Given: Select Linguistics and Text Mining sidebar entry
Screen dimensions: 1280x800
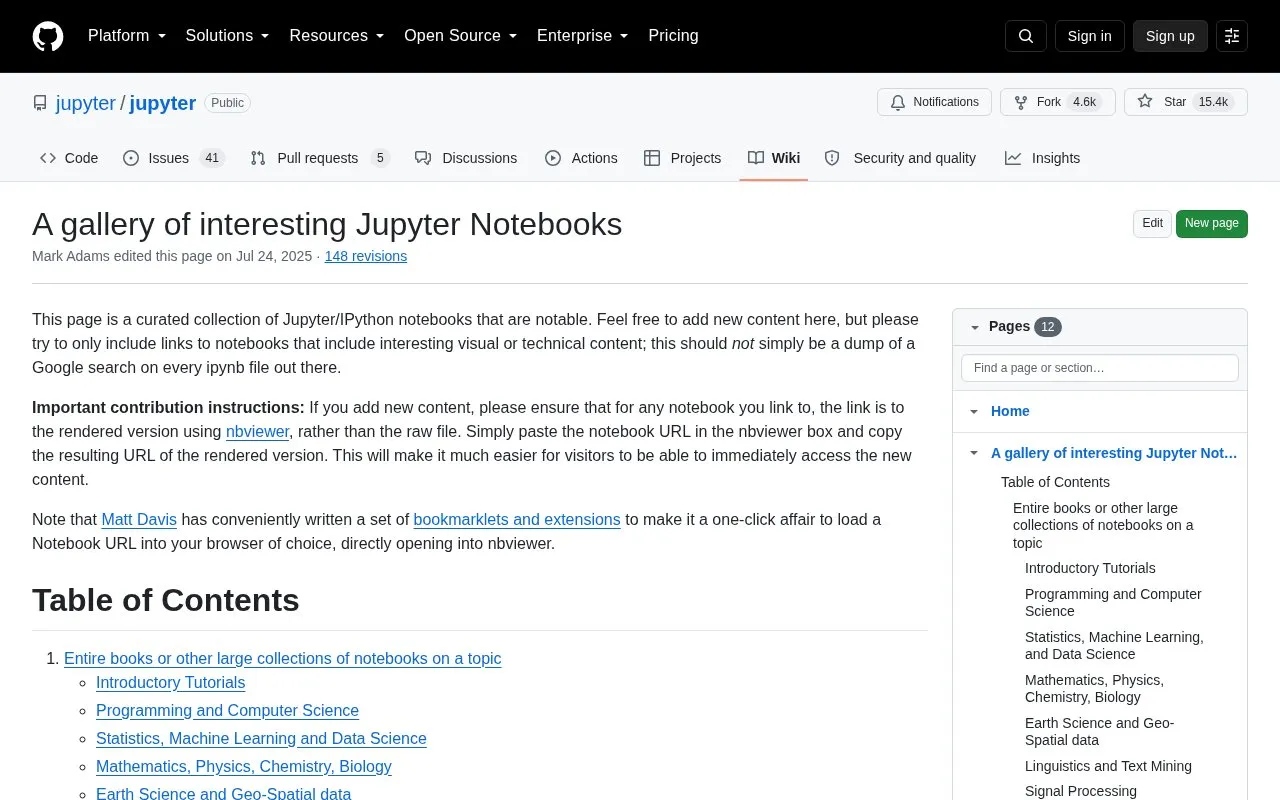Looking at the screenshot, I should (x=1108, y=766).
